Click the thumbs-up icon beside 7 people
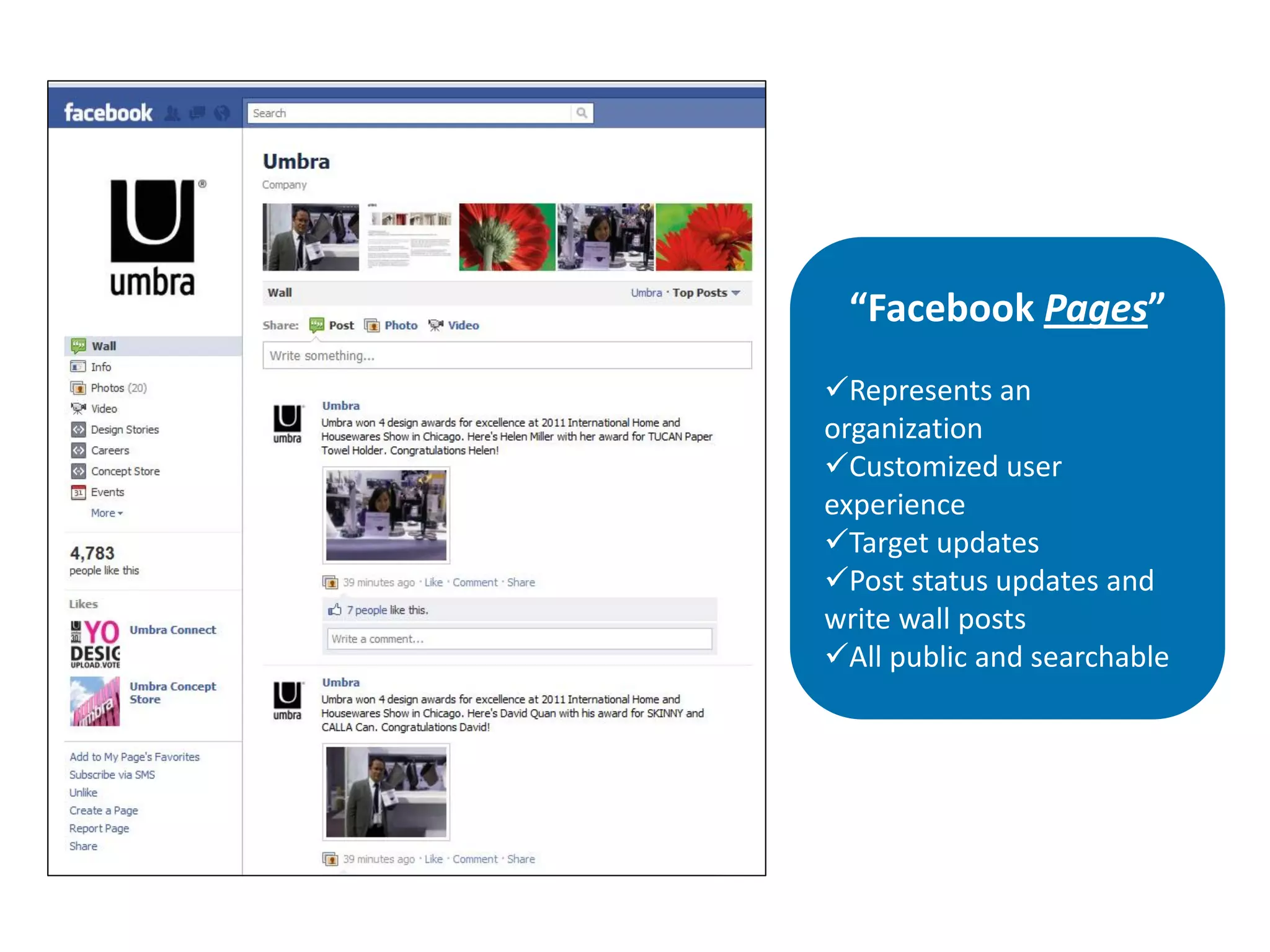 (x=335, y=610)
